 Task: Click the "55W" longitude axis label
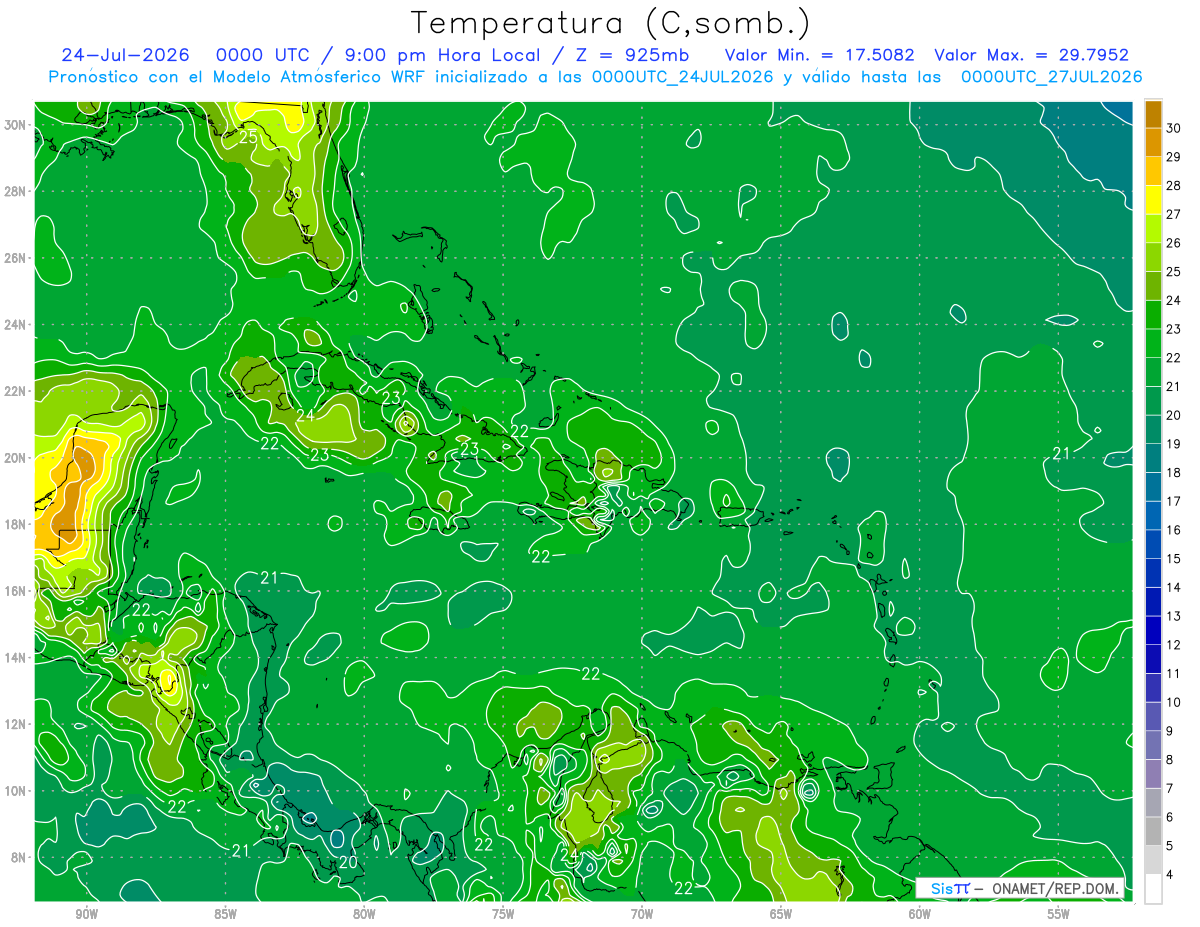[x=1059, y=914]
